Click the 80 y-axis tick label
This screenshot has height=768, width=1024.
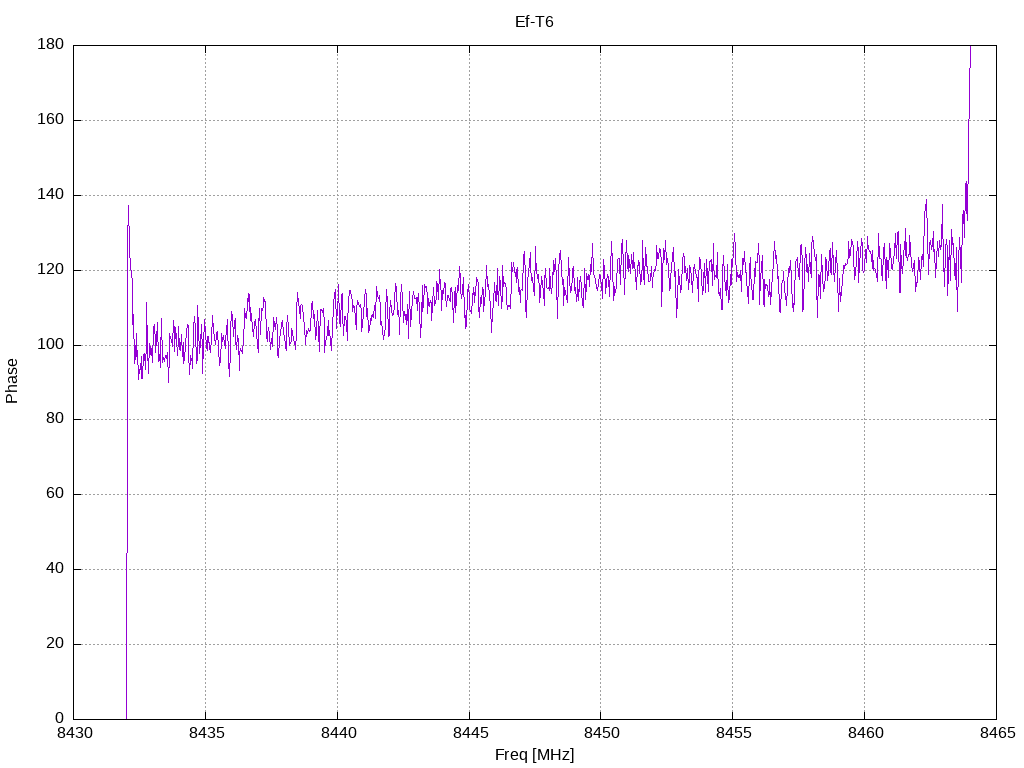55,419
